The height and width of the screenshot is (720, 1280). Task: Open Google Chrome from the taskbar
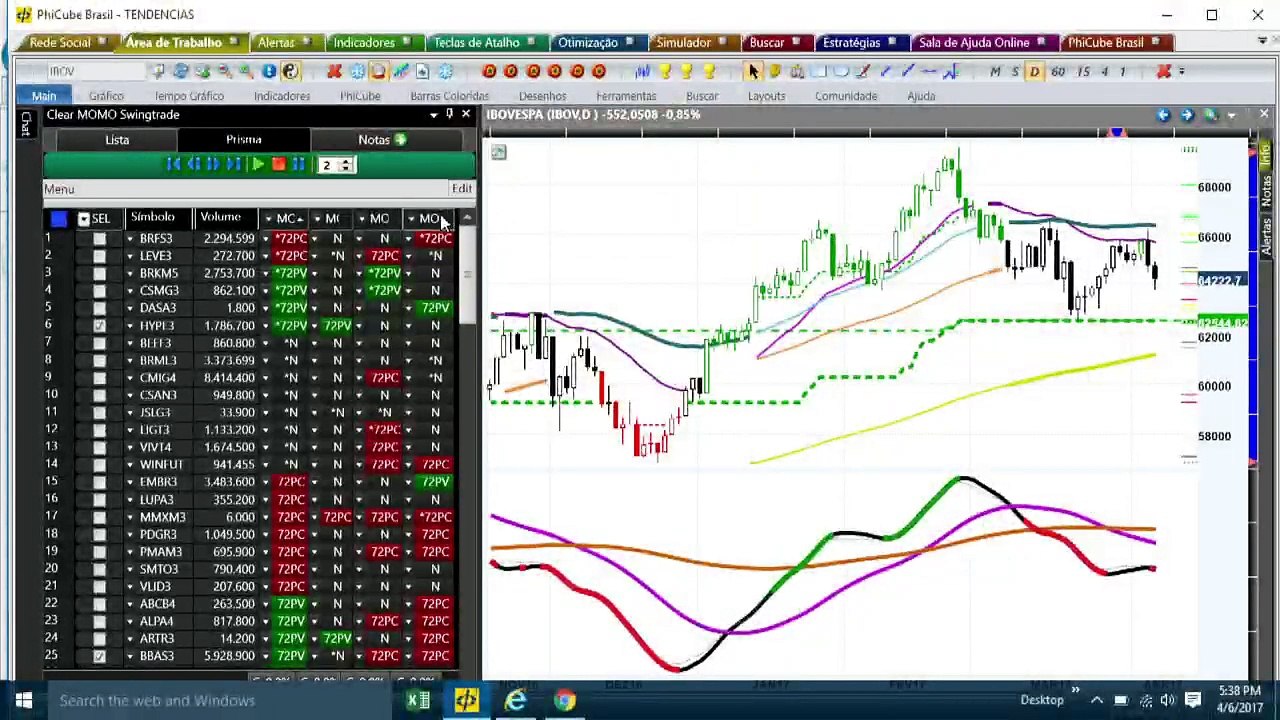[x=564, y=700]
